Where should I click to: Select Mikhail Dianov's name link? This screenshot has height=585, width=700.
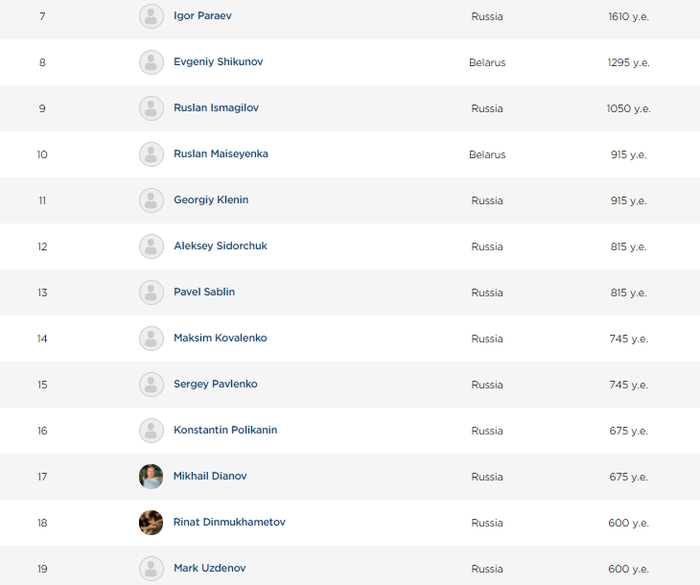tap(210, 476)
